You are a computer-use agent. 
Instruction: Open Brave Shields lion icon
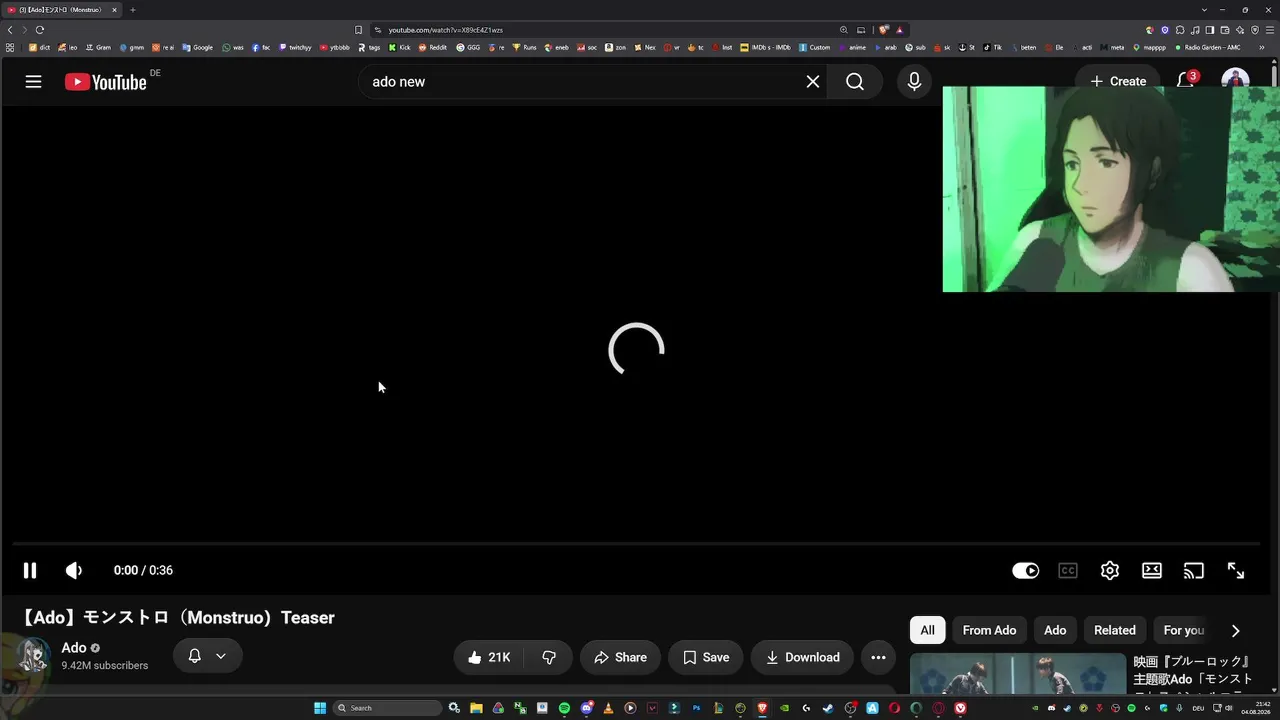(884, 30)
